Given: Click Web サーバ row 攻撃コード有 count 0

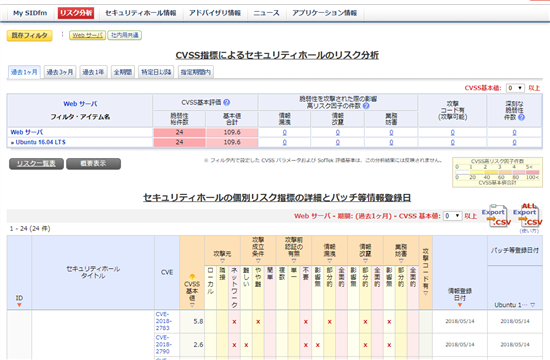Looking at the screenshot, I should coord(452,133).
